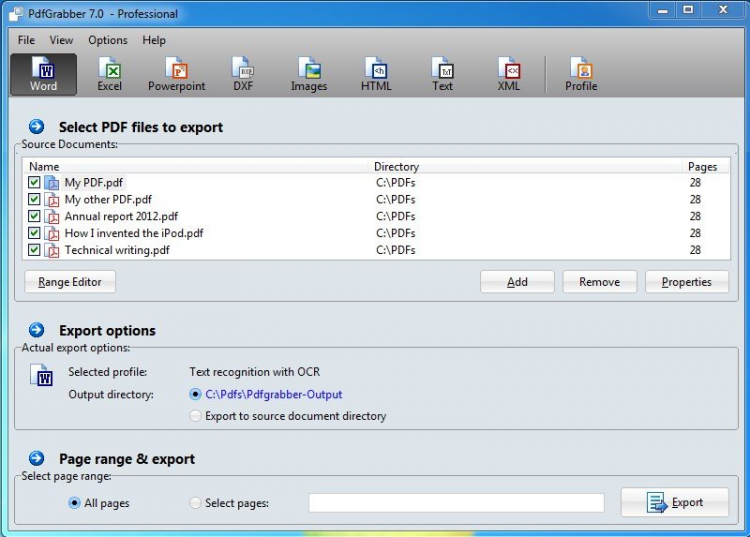The image size is (750, 537).
Task: Choose HTML export format
Action: 376,75
